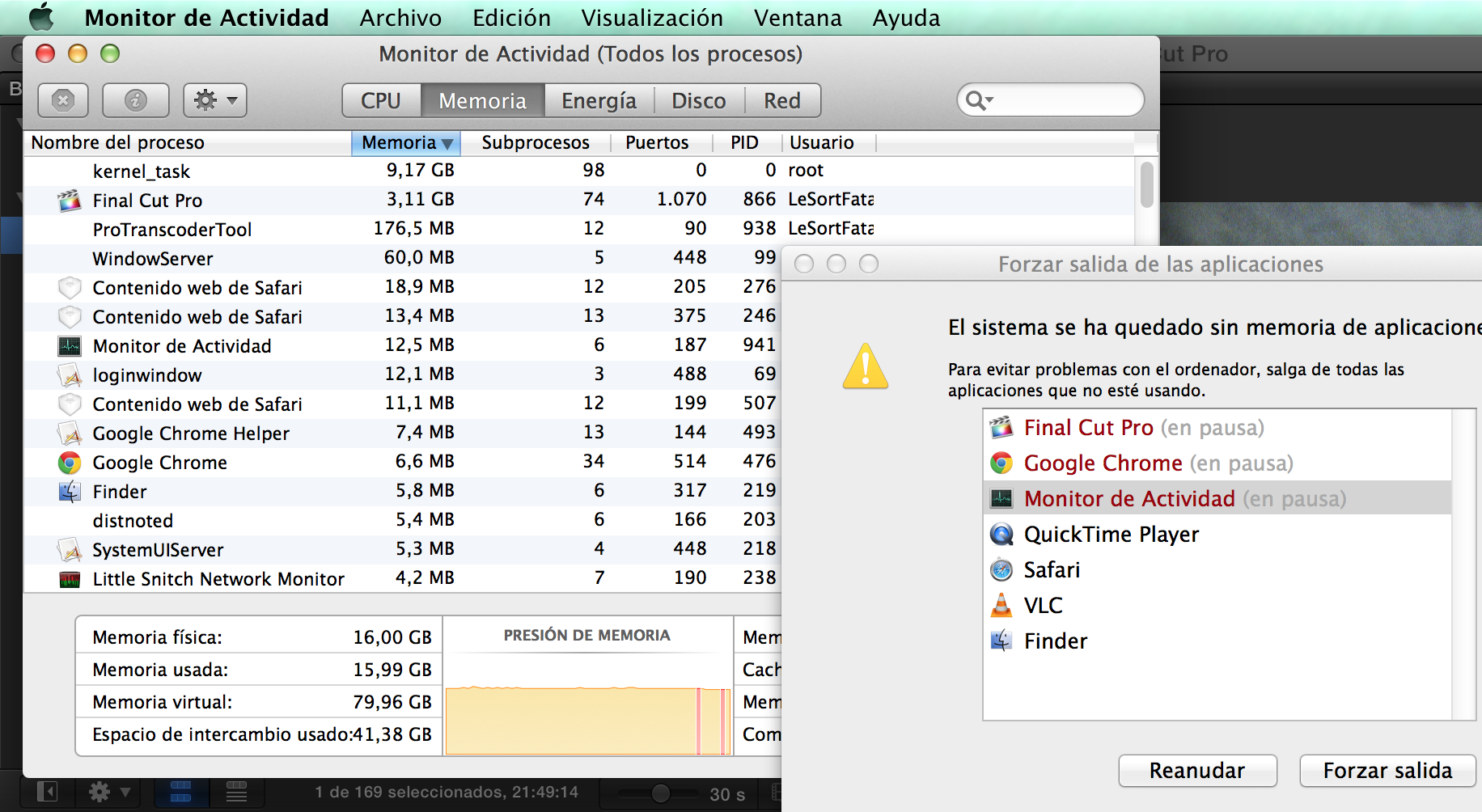Open the Edición menu
The image size is (1482, 812).
tap(511, 17)
